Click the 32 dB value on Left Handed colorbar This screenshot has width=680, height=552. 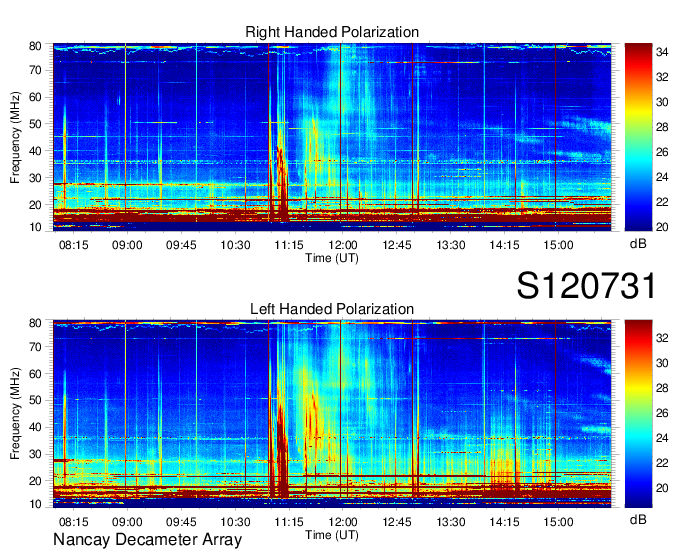click(662, 338)
